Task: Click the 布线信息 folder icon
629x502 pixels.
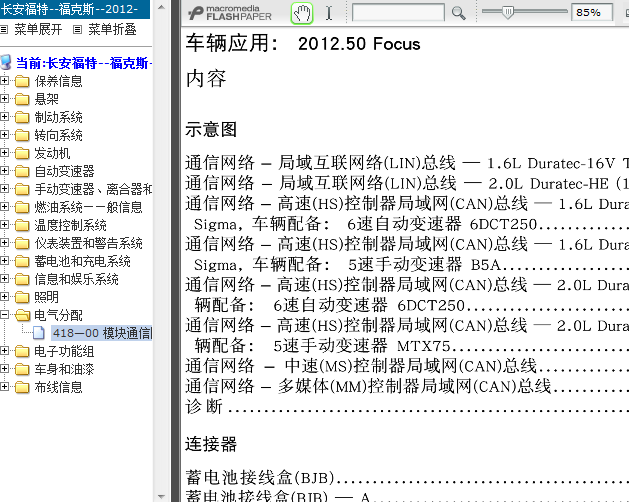Action: tap(22, 387)
